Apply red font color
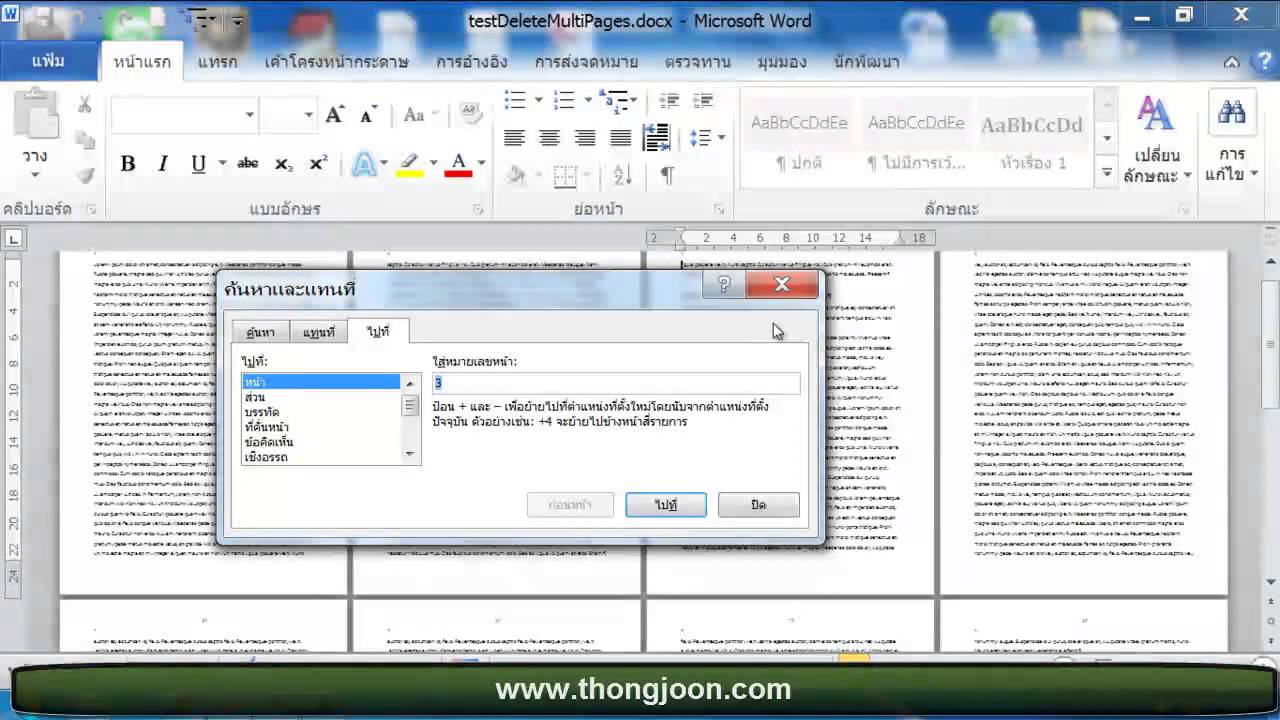This screenshot has width=1280, height=720. pyautogui.click(x=458, y=164)
